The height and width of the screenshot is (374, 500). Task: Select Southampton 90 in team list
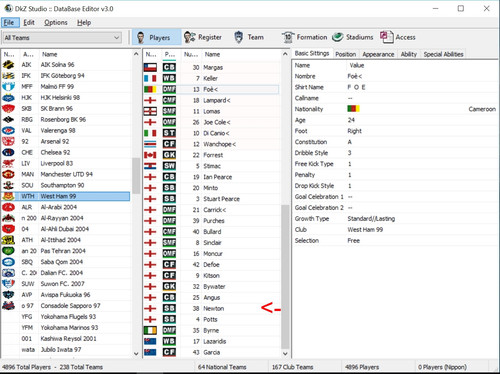coord(66,185)
